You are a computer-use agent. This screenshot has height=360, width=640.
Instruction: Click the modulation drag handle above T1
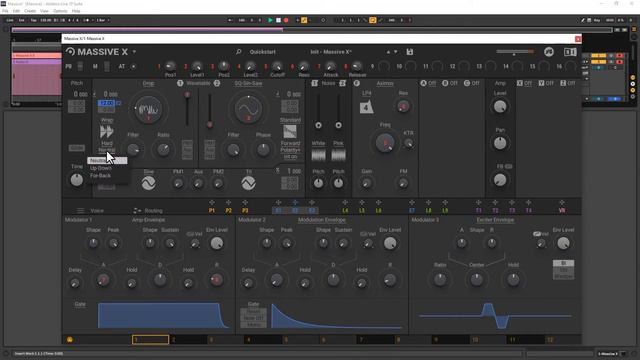coord(478,202)
